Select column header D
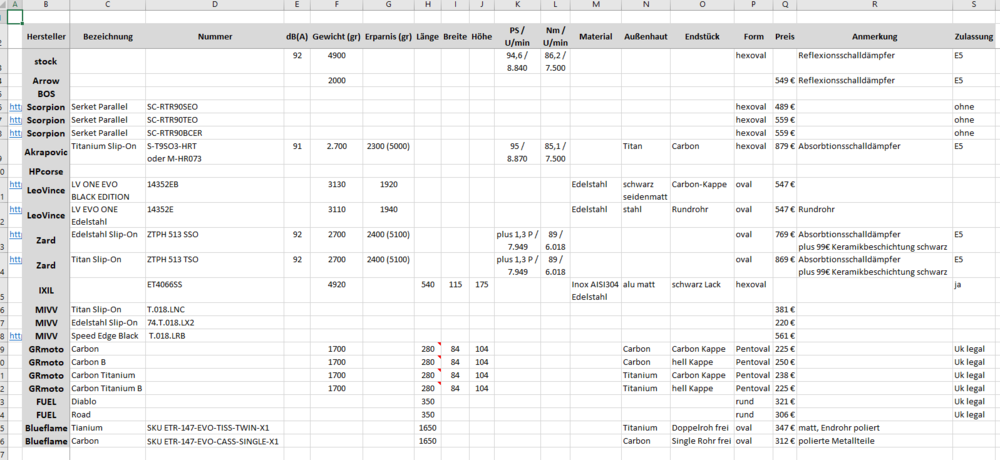 pyautogui.click(x=214, y=5)
